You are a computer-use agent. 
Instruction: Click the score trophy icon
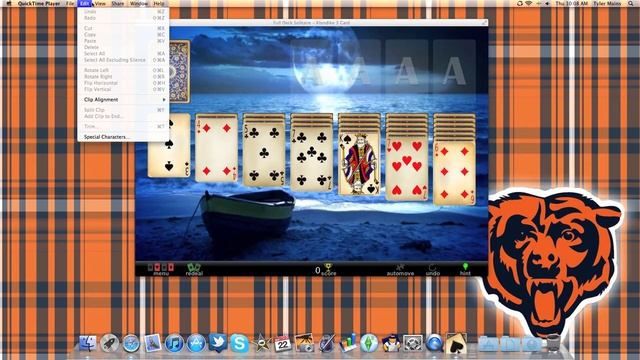[328, 269]
